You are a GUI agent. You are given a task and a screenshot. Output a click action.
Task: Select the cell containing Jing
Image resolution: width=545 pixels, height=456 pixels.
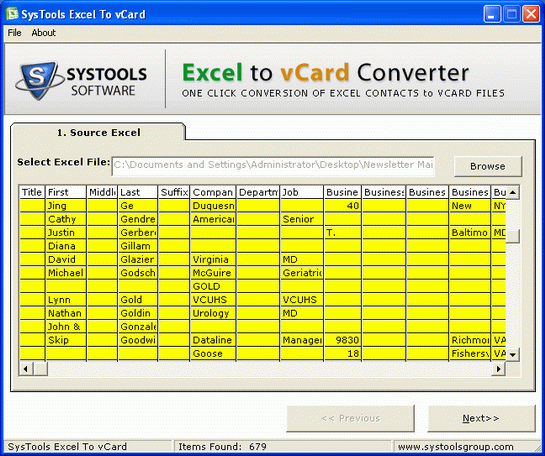[x=66, y=206]
